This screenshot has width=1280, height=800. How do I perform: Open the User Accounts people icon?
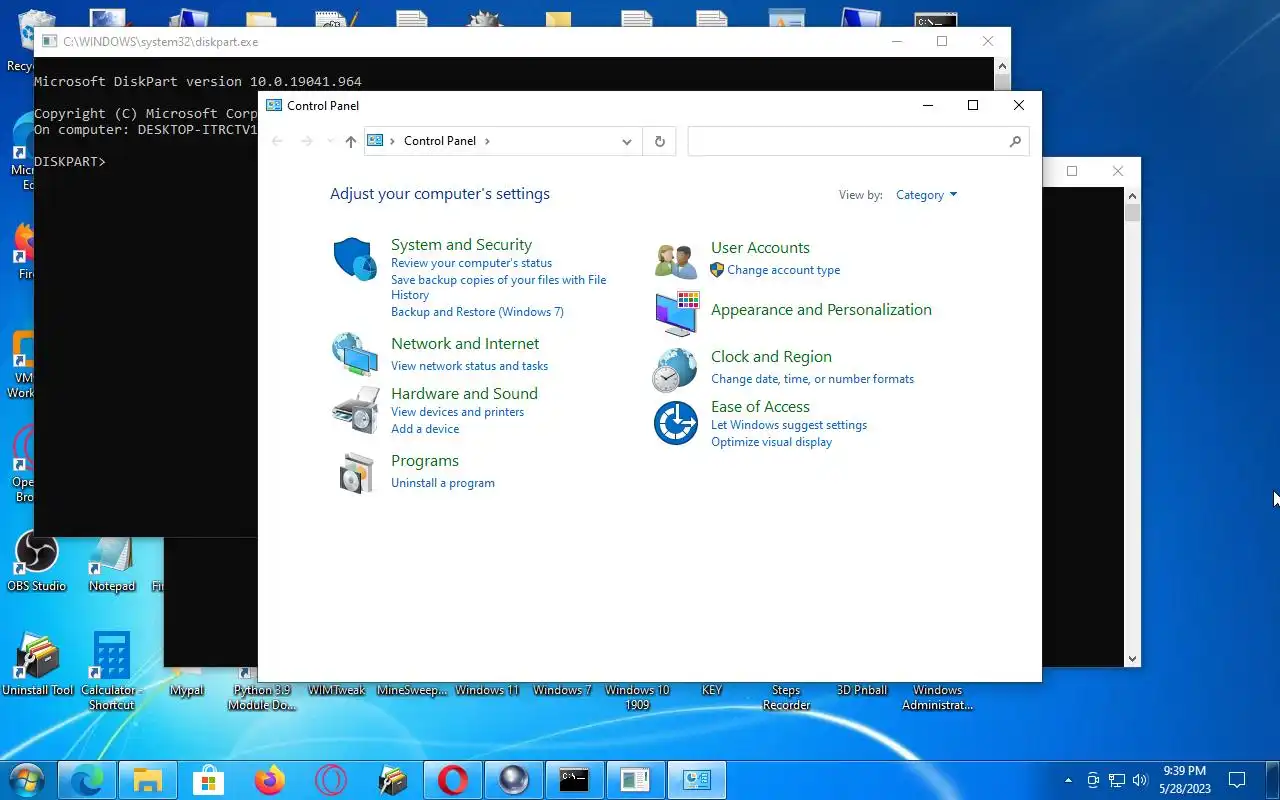(x=676, y=260)
